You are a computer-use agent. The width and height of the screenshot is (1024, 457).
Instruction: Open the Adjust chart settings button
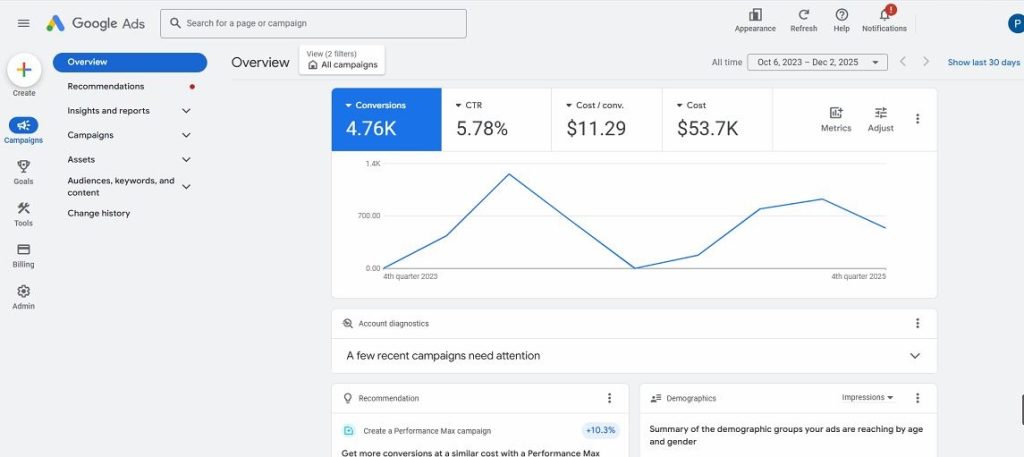coord(880,119)
